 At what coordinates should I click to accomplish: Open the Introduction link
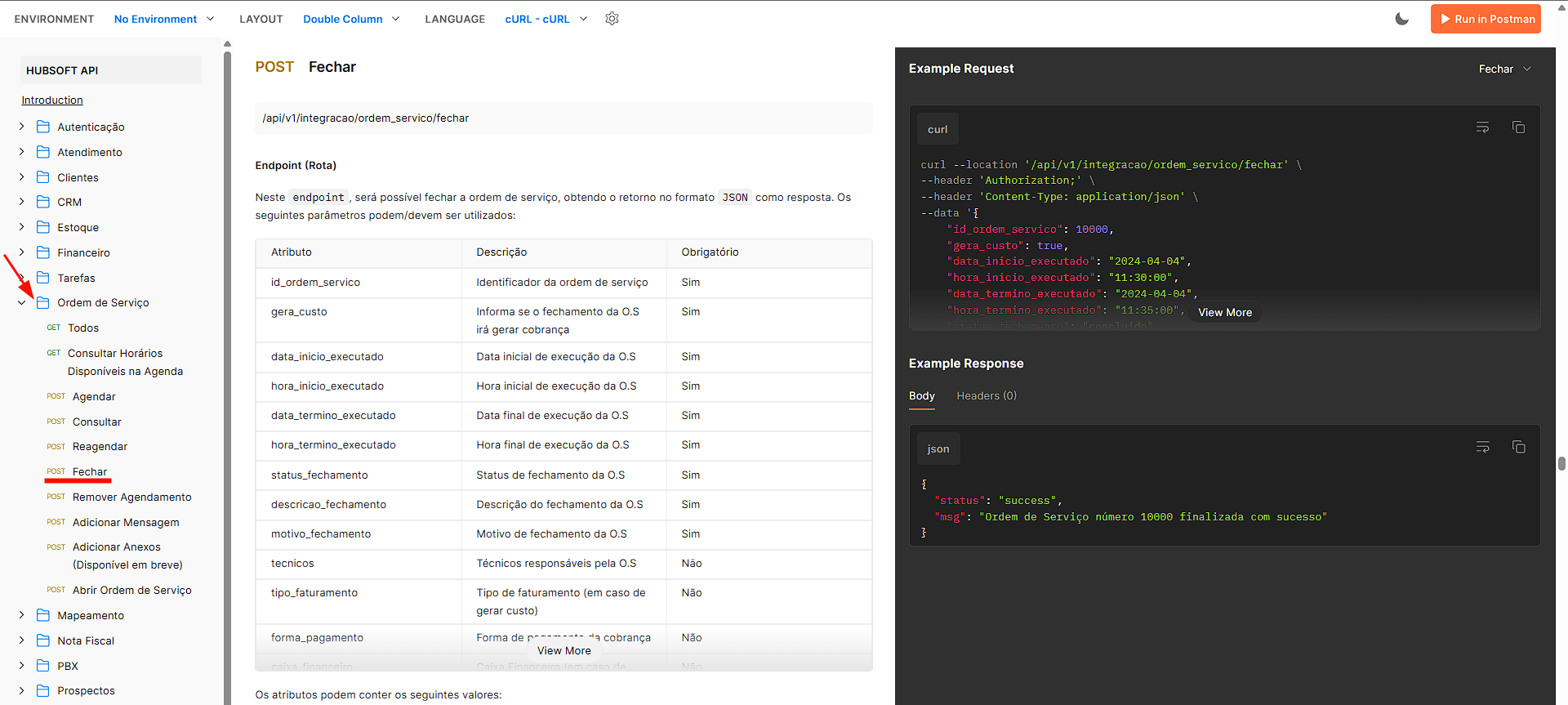point(52,100)
